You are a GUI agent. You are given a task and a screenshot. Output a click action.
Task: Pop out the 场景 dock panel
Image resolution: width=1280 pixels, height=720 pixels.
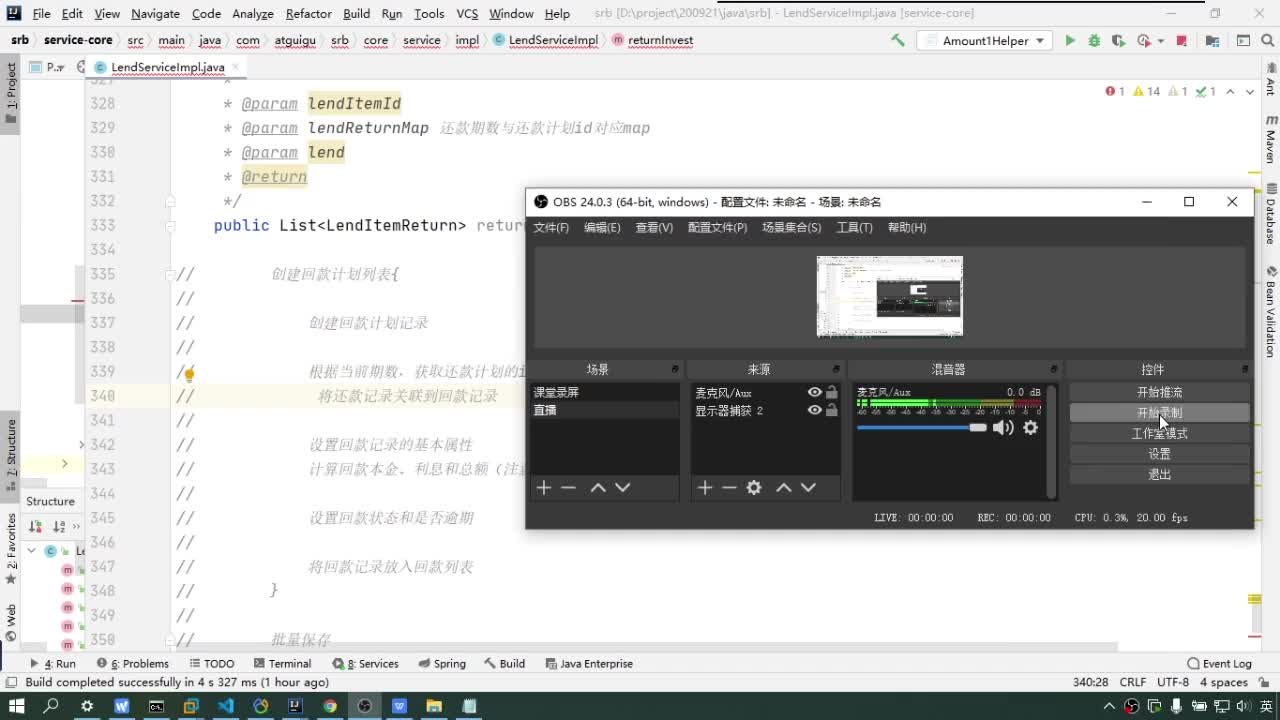[x=675, y=369]
